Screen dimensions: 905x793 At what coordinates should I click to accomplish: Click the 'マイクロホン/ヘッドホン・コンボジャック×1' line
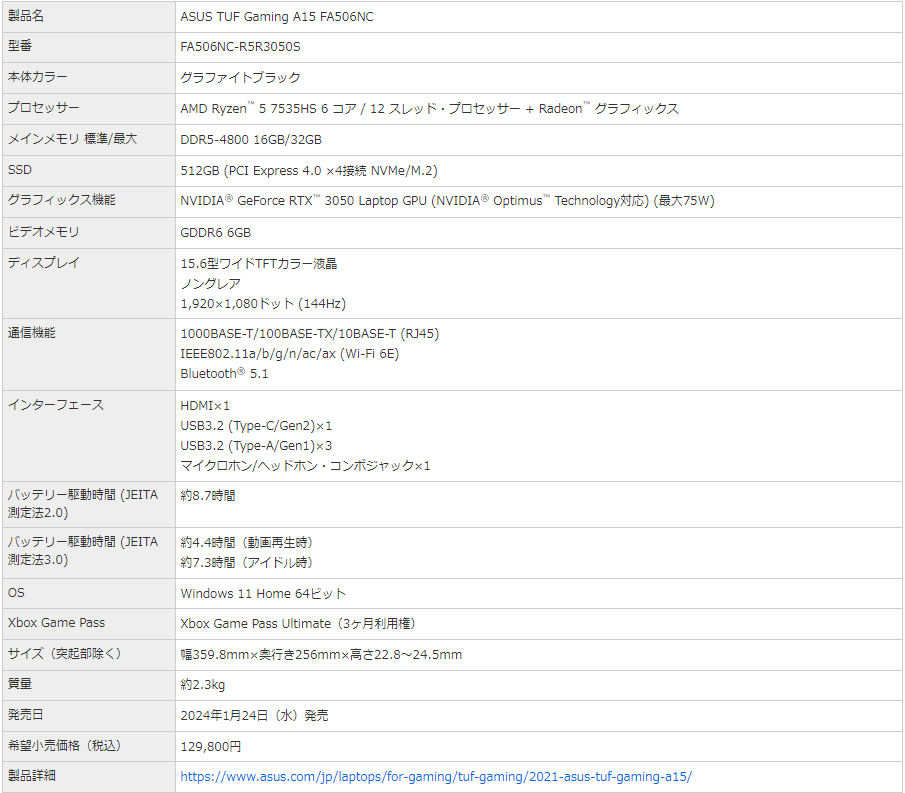(x=305, y=466)
